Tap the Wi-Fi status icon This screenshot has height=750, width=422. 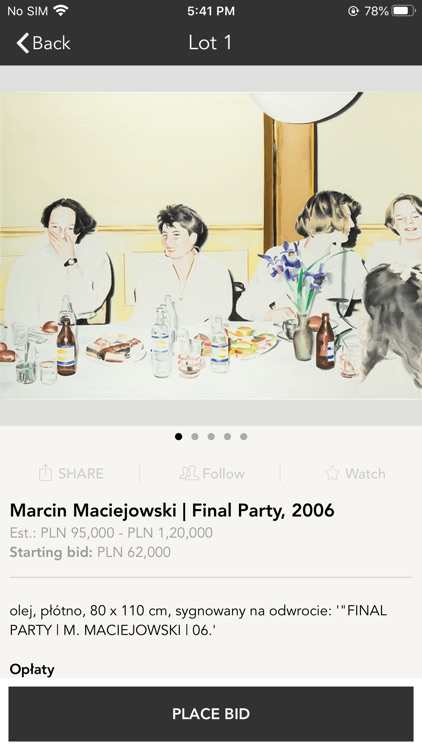click(x=61, y=11)
